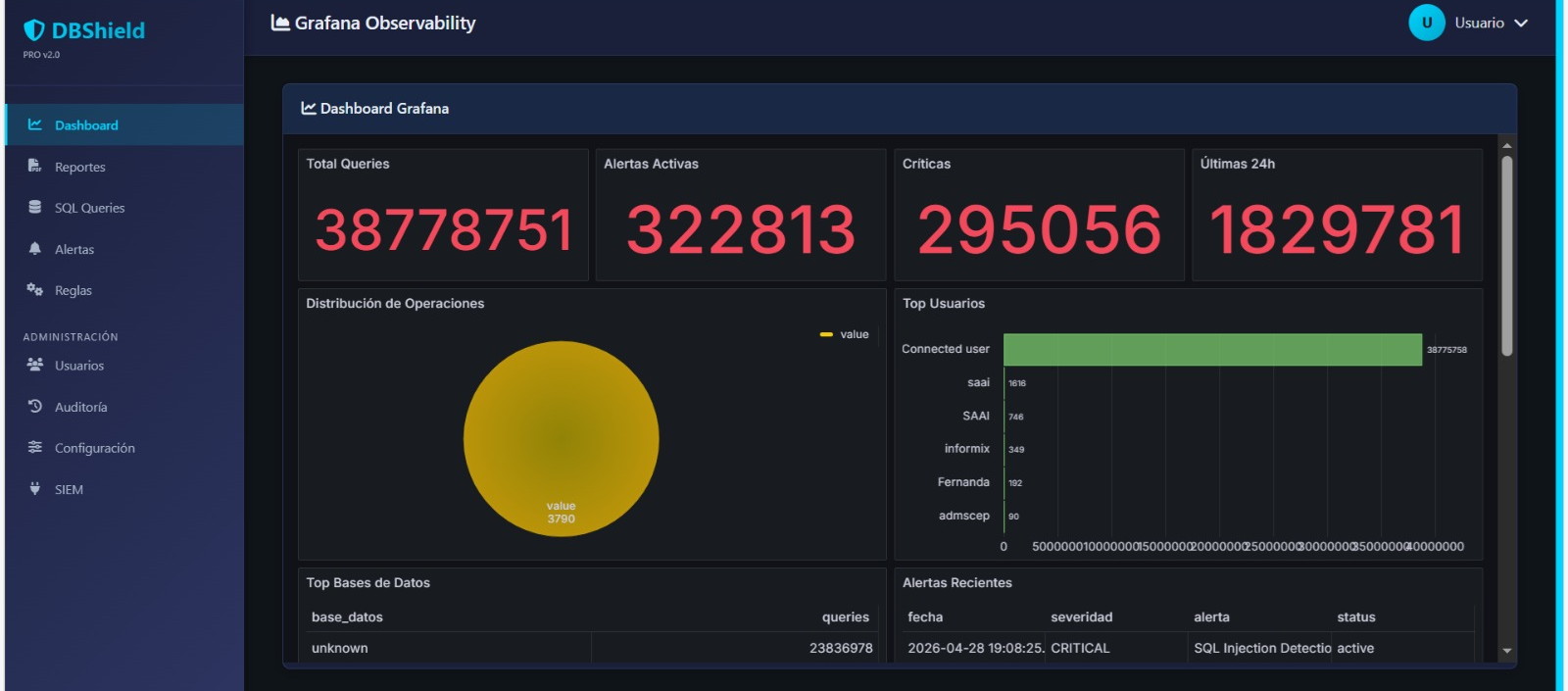Open the Auditoría menu item
The image size is (1568, 691).
pyautogui.click(x=124, y=407)
